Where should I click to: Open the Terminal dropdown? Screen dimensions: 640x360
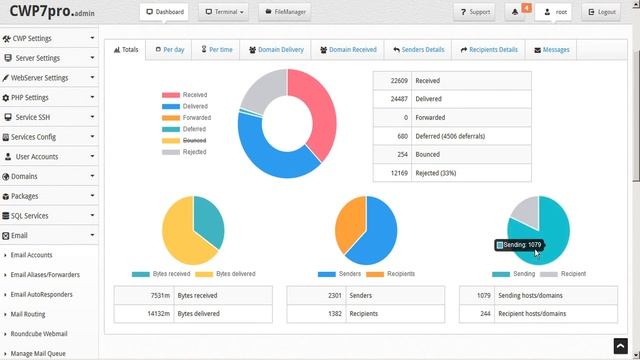pyautogui.click(x=224, y=12)
